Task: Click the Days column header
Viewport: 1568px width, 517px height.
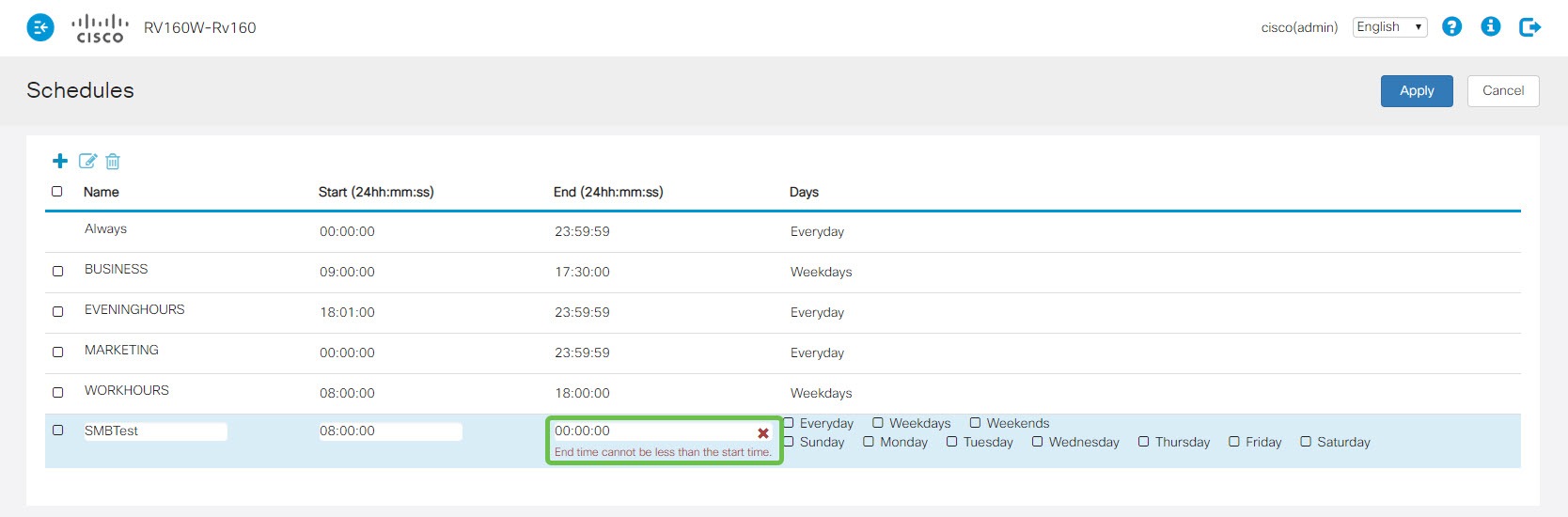Action: tap(804, 192)
